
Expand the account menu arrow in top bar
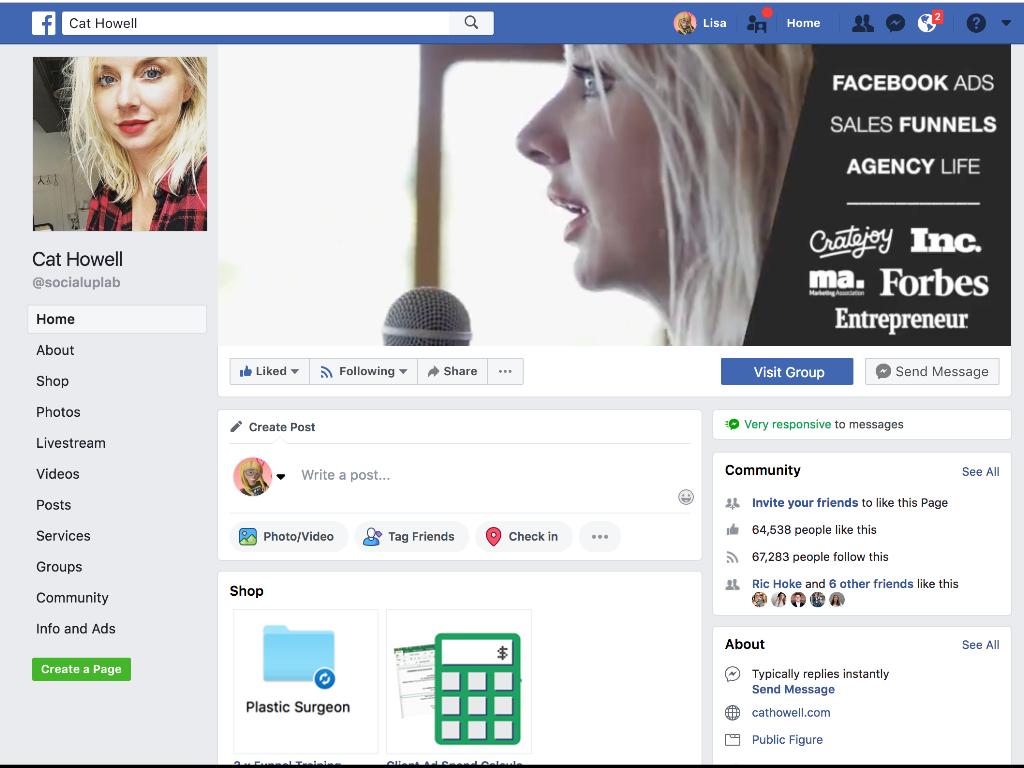[x=1006, y=23]
